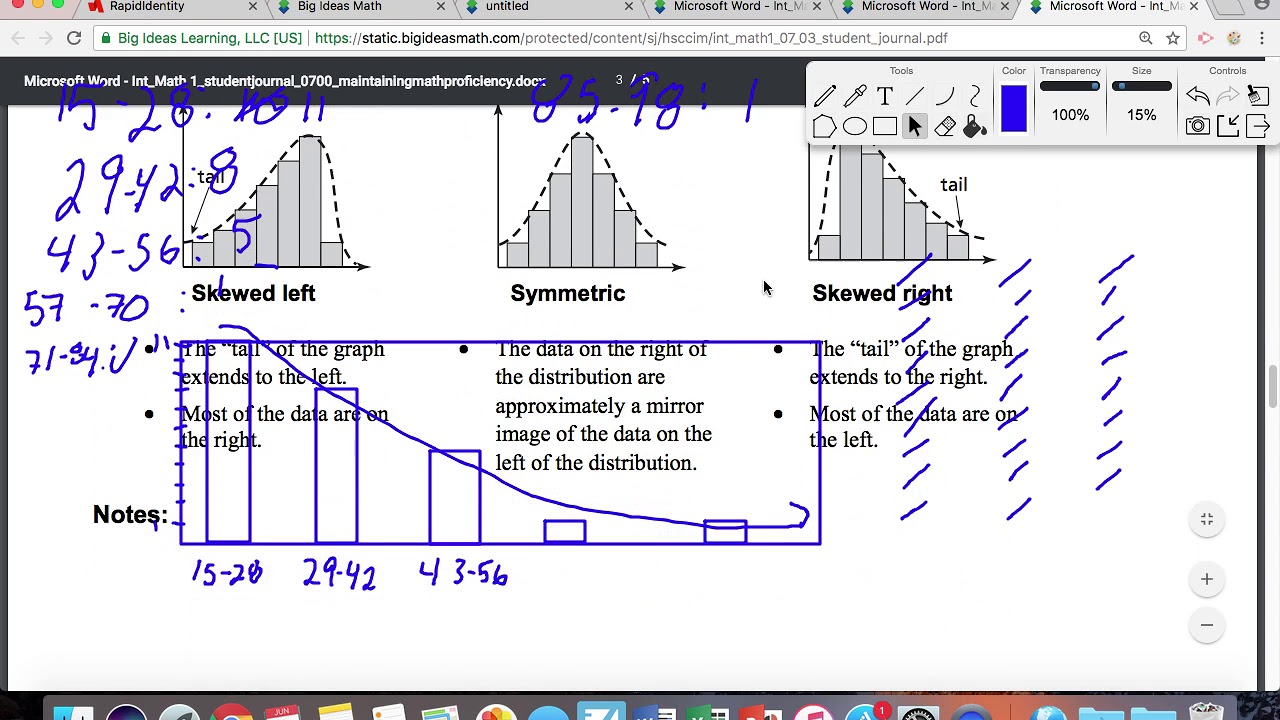
Task: Reload the current page
Action: (x=74, y=38)
